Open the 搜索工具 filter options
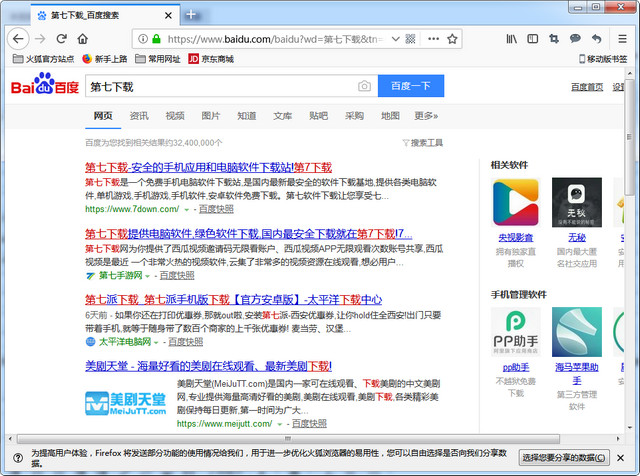The width and height of the screenshot is (640, 476). [x=422, y=143]
